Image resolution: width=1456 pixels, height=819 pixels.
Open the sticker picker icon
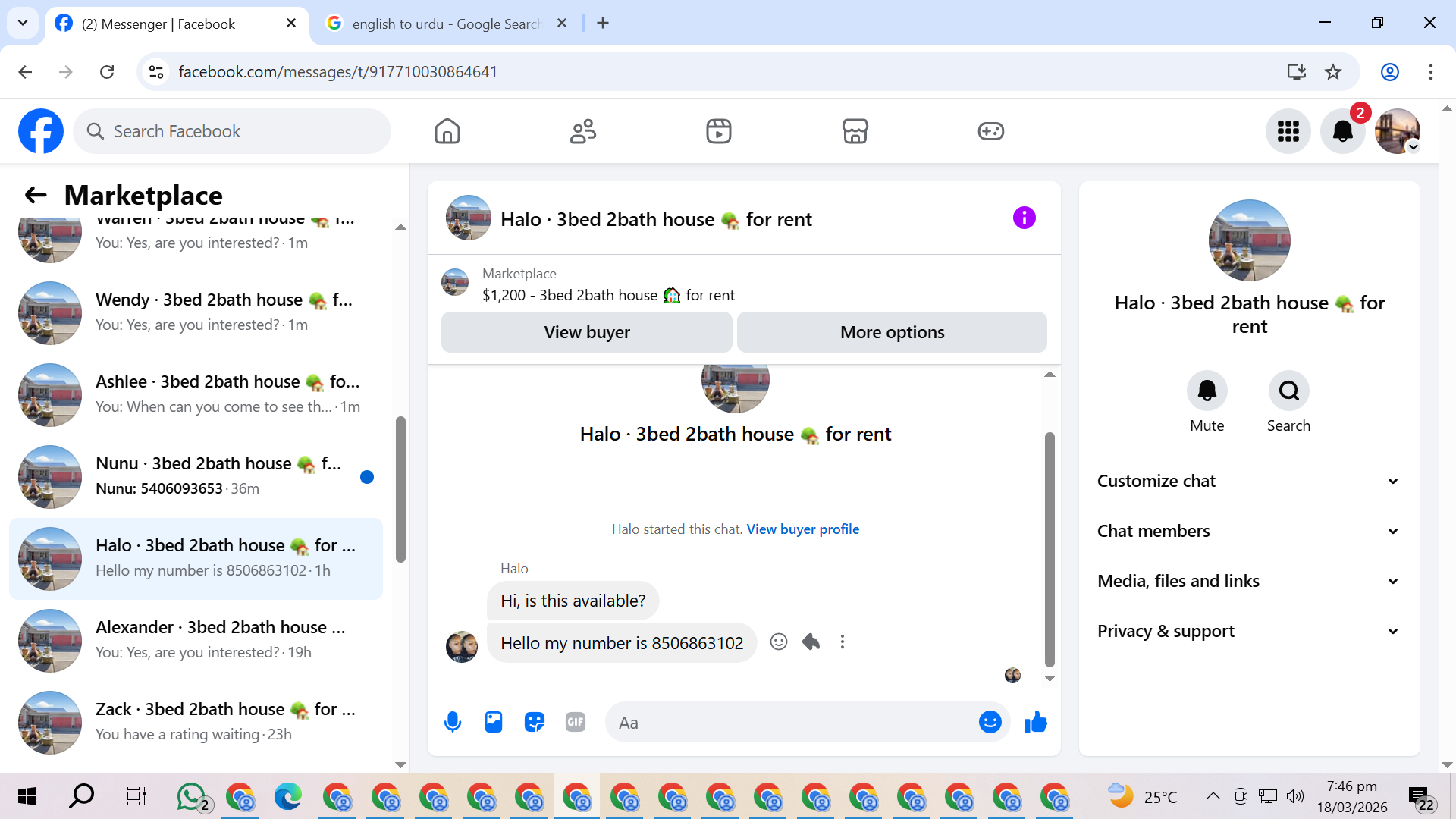pos(535,722)
